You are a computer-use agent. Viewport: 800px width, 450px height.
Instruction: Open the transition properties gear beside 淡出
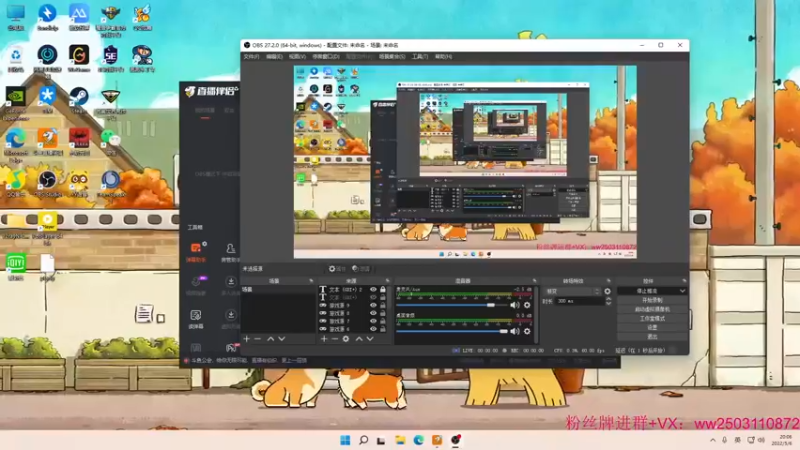(607, 291)
